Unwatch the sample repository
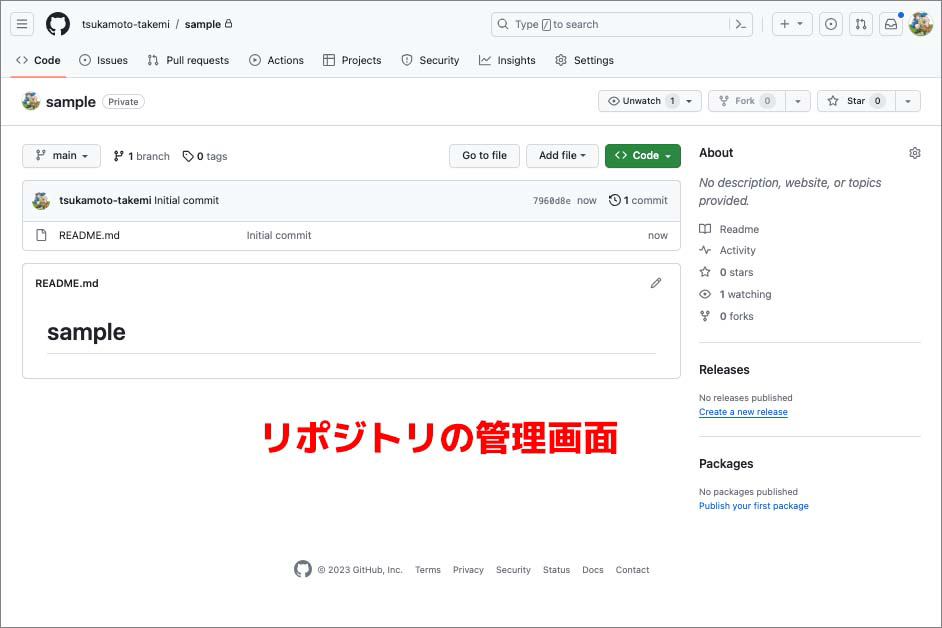 (x=641, y=101)
